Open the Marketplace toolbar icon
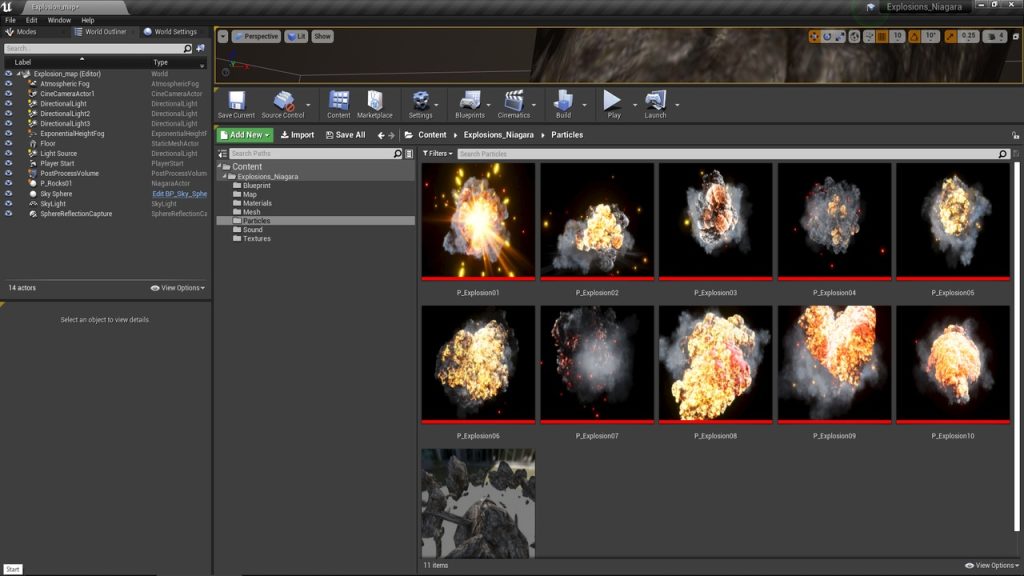Viewport: 1024px width, 576px height. tap(375, 102)
